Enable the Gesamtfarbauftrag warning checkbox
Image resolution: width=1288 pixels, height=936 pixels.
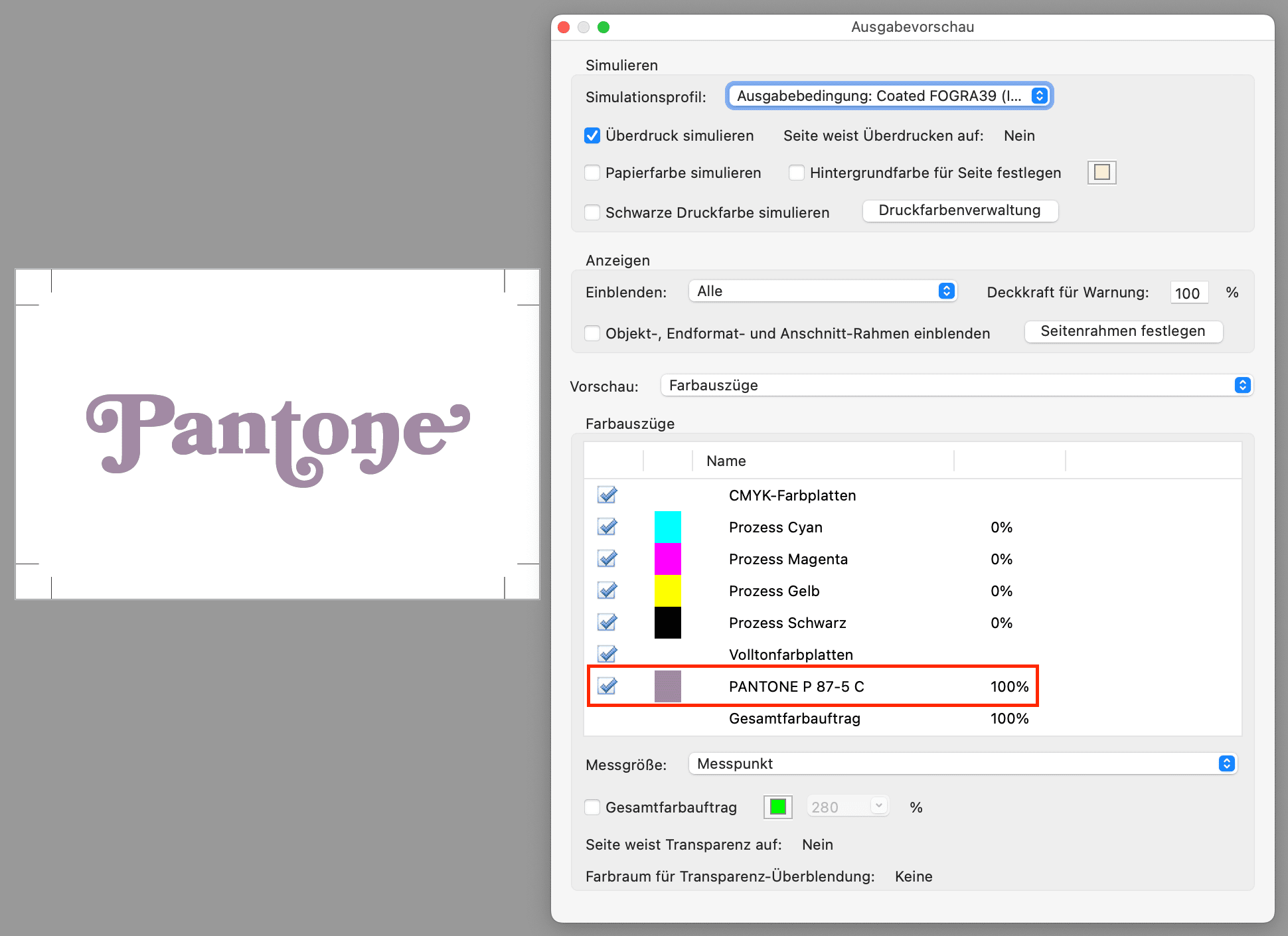[x=592, y=807]
